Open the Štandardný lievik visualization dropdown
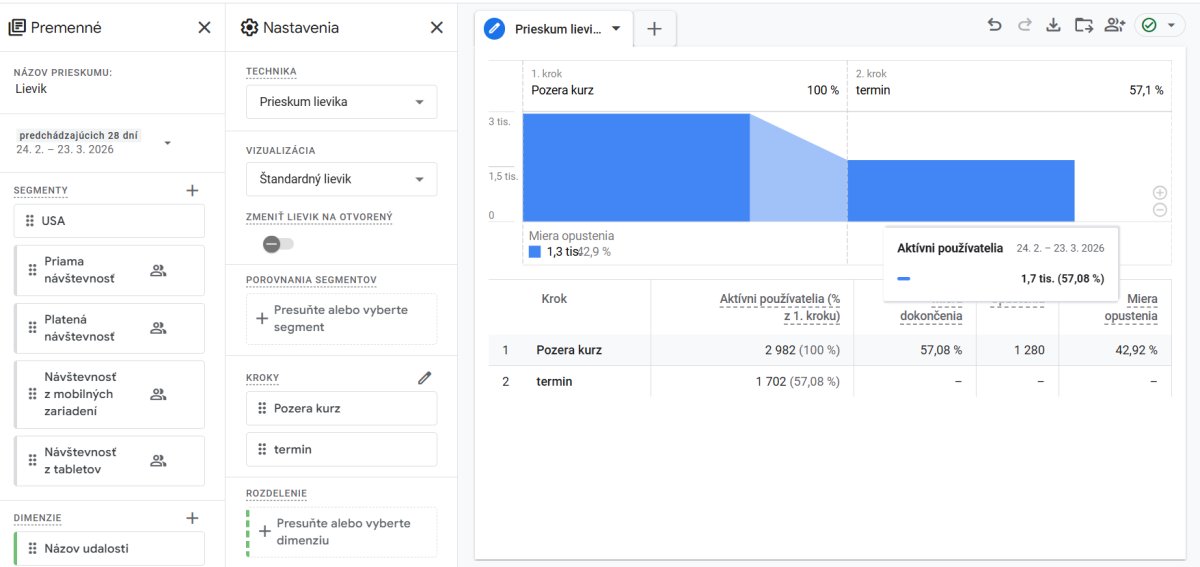This screenshot has height=567, width=1200. pos(342,179)
